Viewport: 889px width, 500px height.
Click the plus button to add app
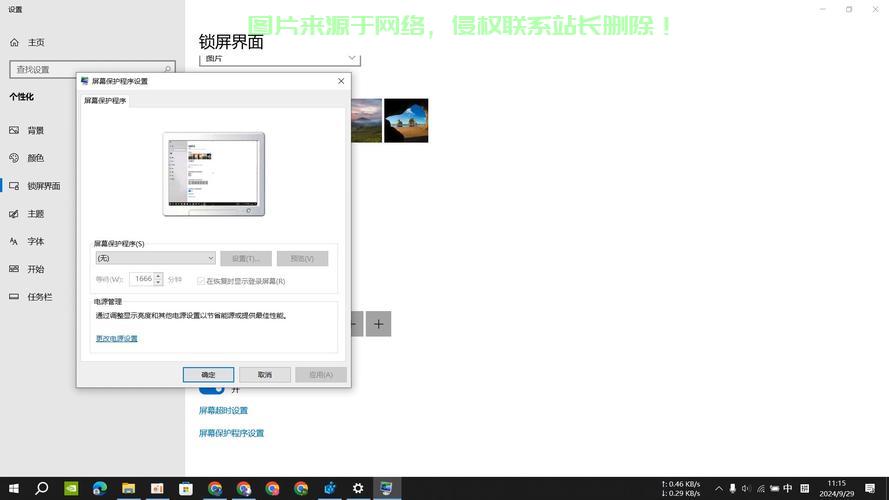378,324
